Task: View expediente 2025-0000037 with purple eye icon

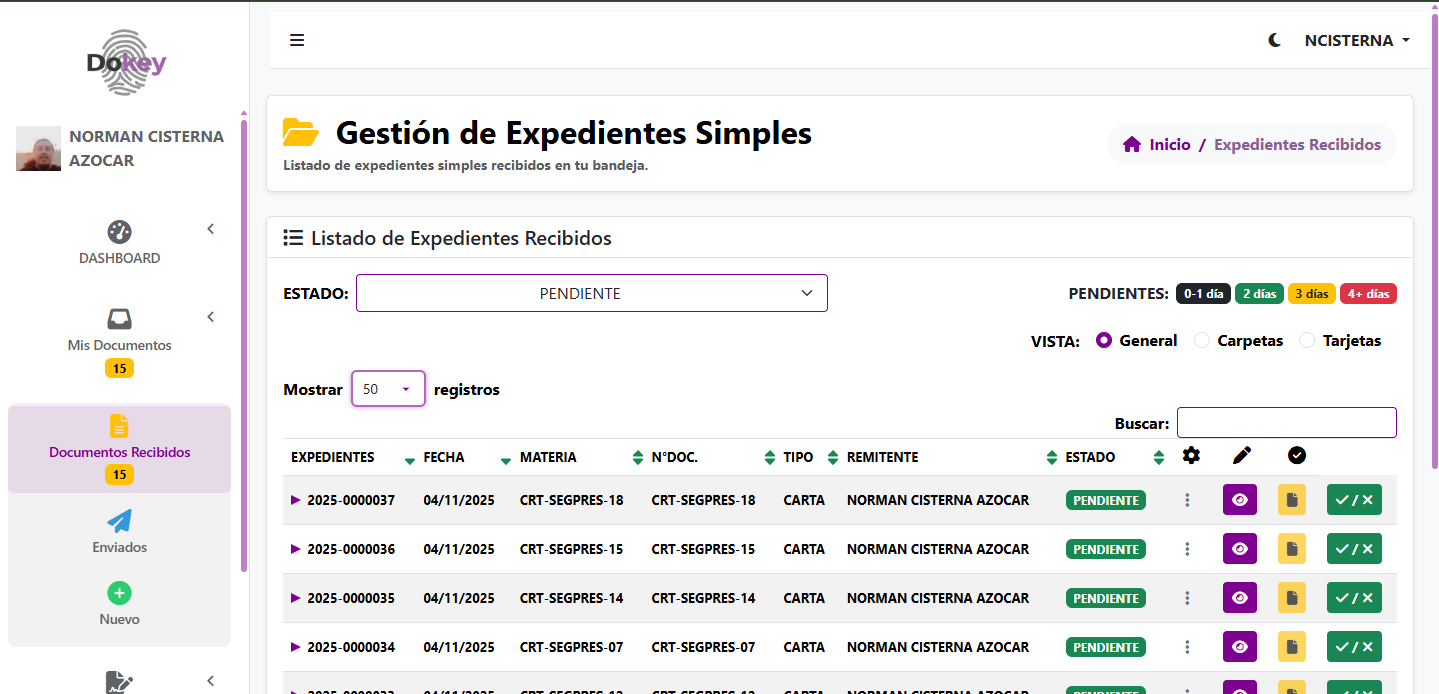Action: coord(1239,500)
